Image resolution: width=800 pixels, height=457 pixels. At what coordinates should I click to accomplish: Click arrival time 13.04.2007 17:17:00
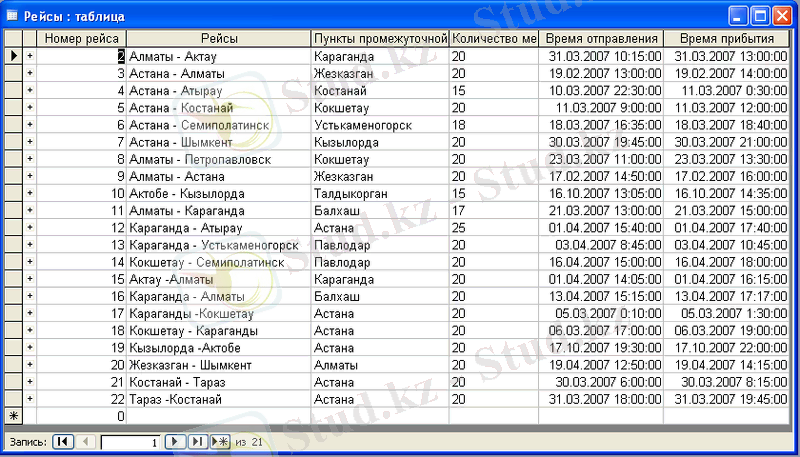[x=727, y=296]
